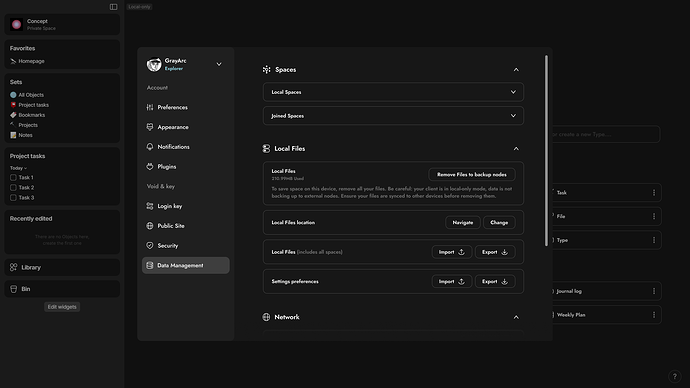The width and height of the screenshot is (690, 388).
Task: Click the Appearance icon in settings
Action: tap(150, 127)
